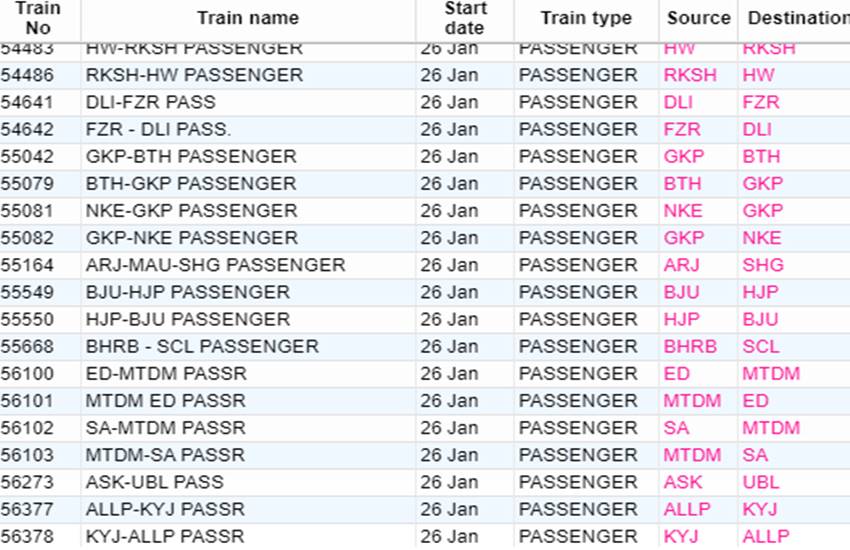Sort by the Train No column header

tap(38, 18)
